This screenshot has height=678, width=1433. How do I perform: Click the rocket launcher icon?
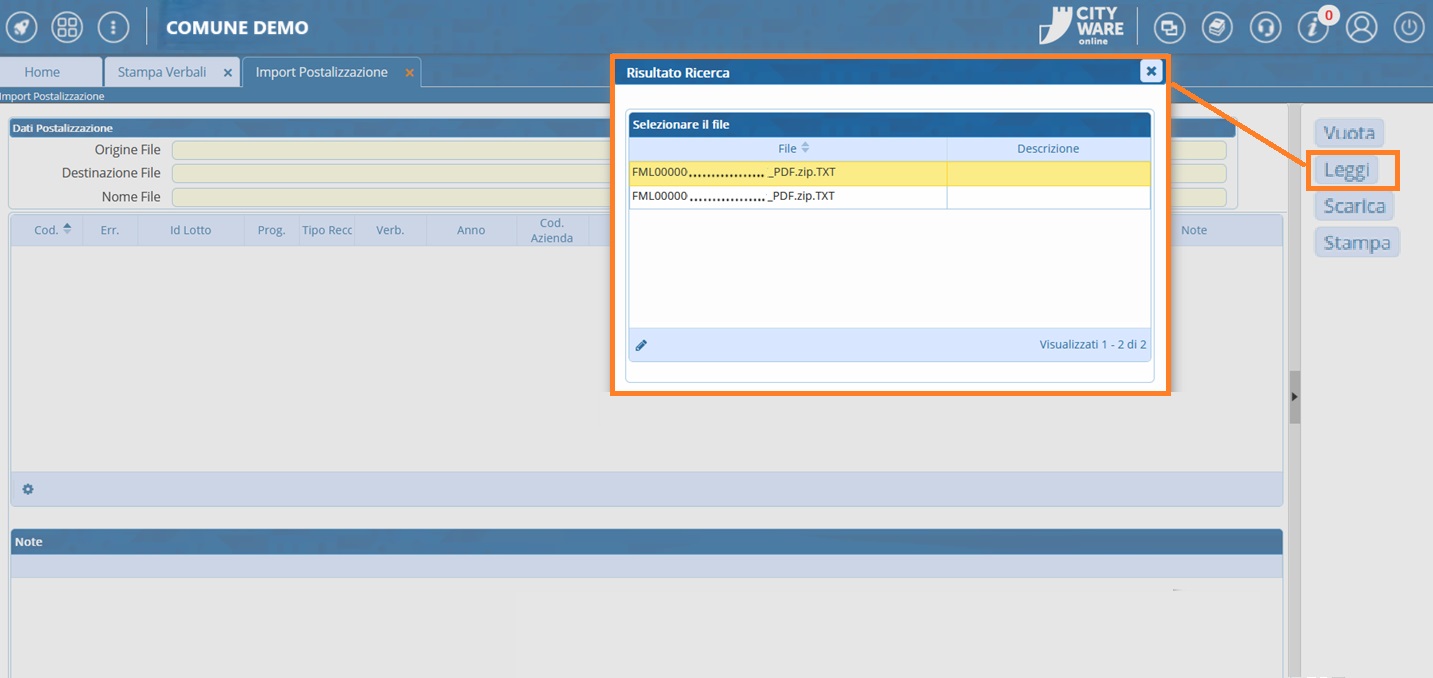[21, 27]
